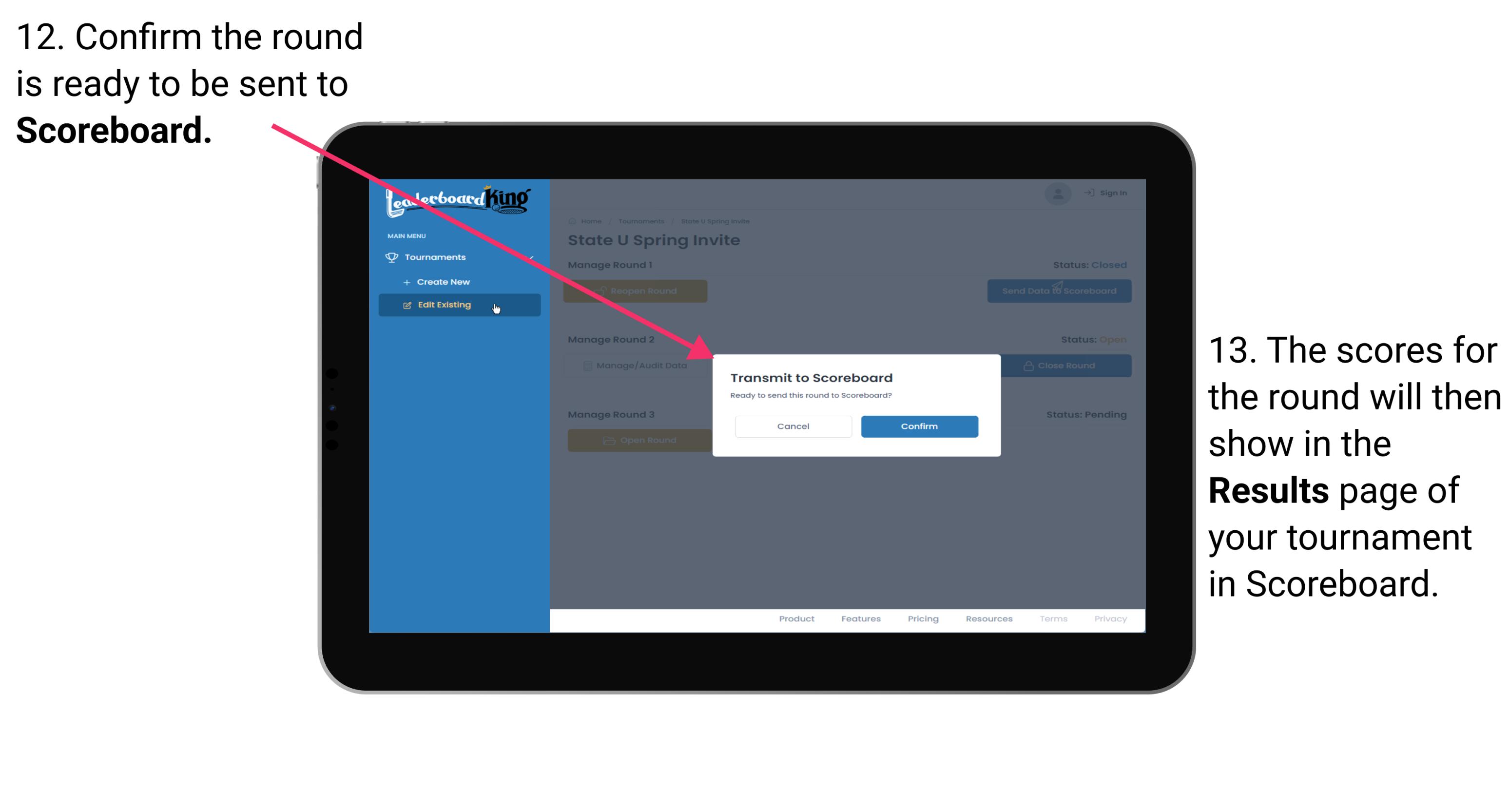This screenshot has width=1509, height=812.
Task: Select the Tournaments menu item
Action: tap(436, 257)
